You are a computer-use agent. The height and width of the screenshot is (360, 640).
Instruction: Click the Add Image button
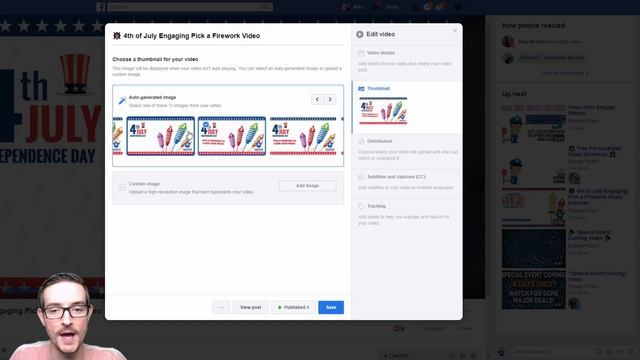[307, 186]
